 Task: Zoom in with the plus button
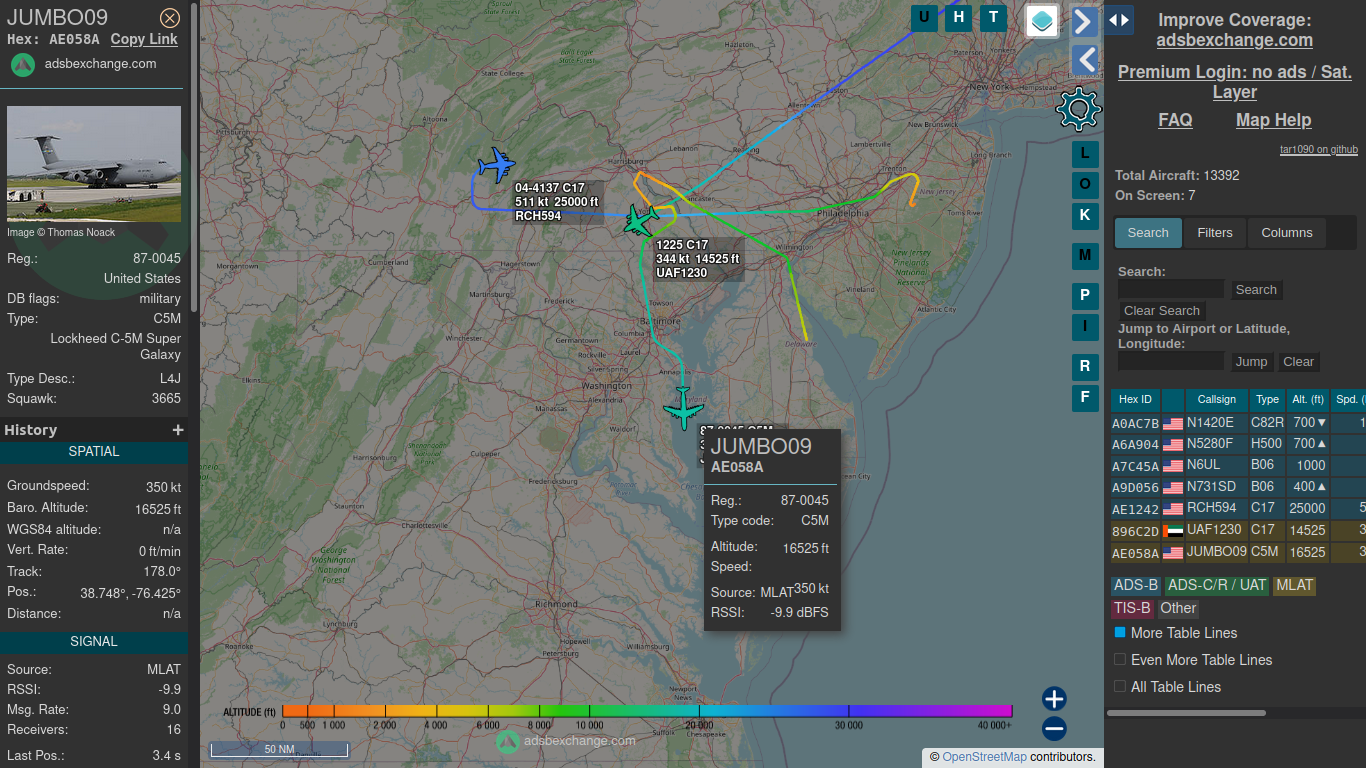tap(1054, 699)
